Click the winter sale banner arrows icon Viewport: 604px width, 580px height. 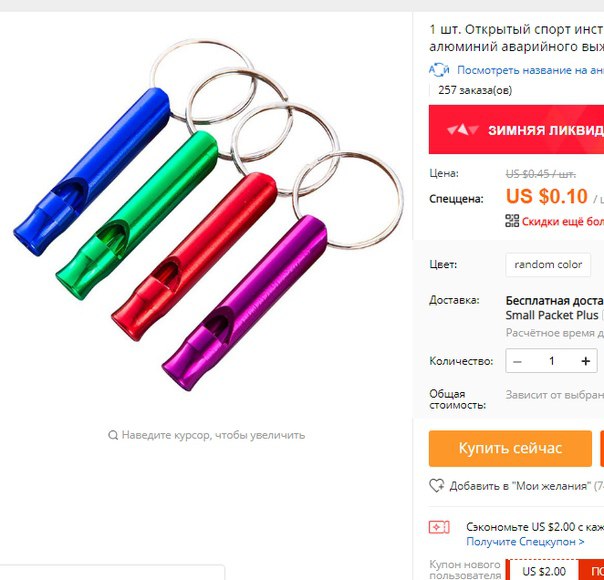tap(463, 130)
